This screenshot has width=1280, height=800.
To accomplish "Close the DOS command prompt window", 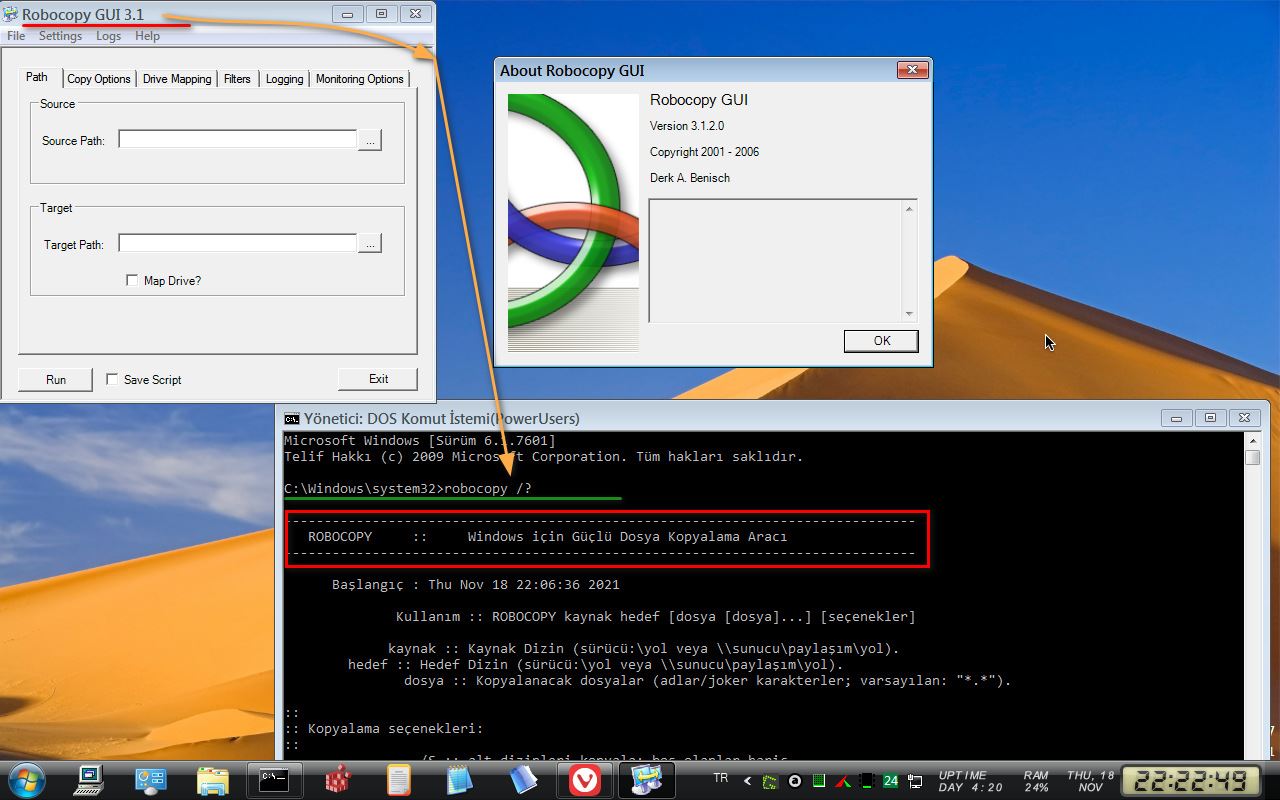I will pyautogui.click(x=1244, y=418).
